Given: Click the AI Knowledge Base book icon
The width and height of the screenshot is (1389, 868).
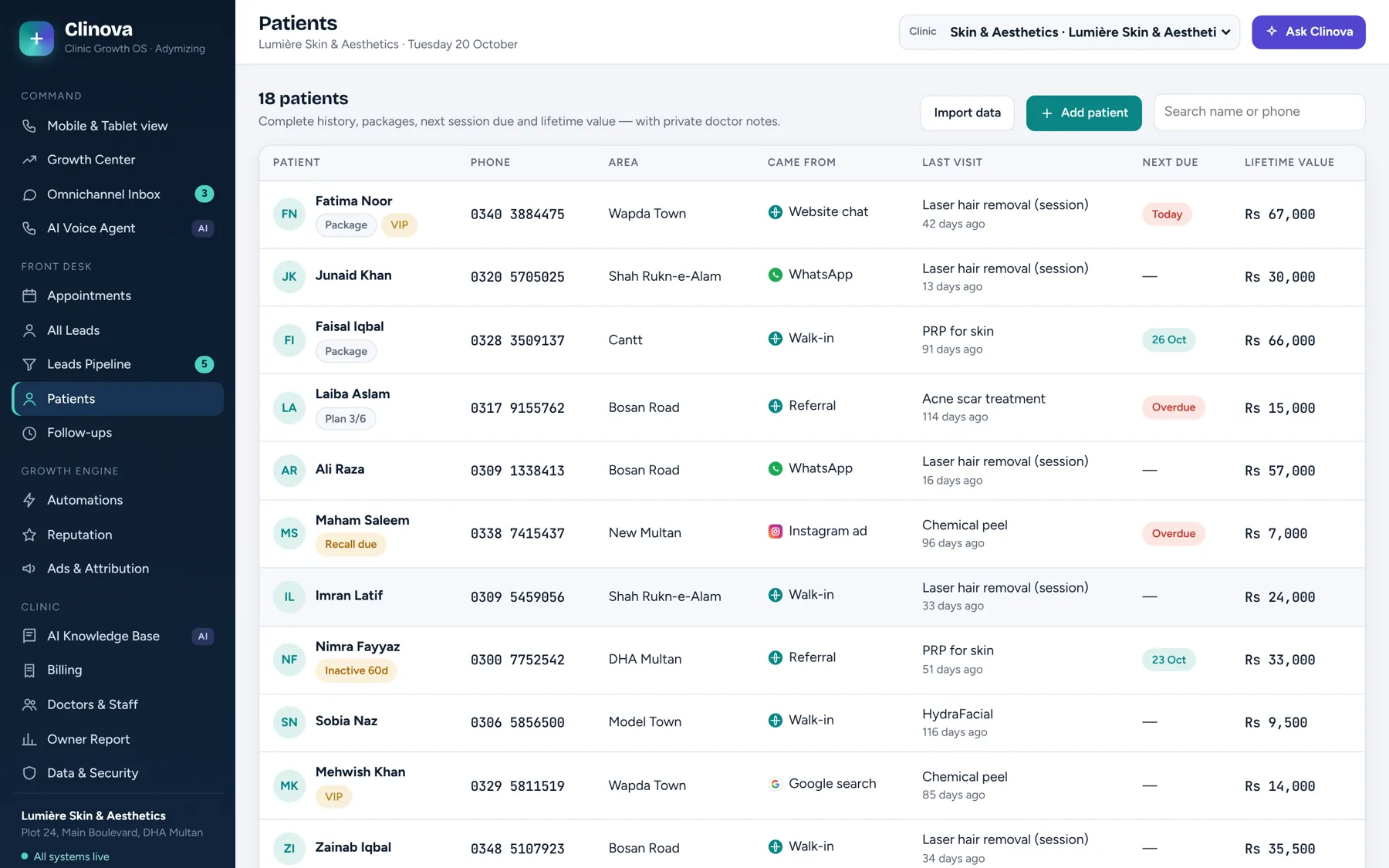Looking at the screenshot, I should [x=29, y=636].
